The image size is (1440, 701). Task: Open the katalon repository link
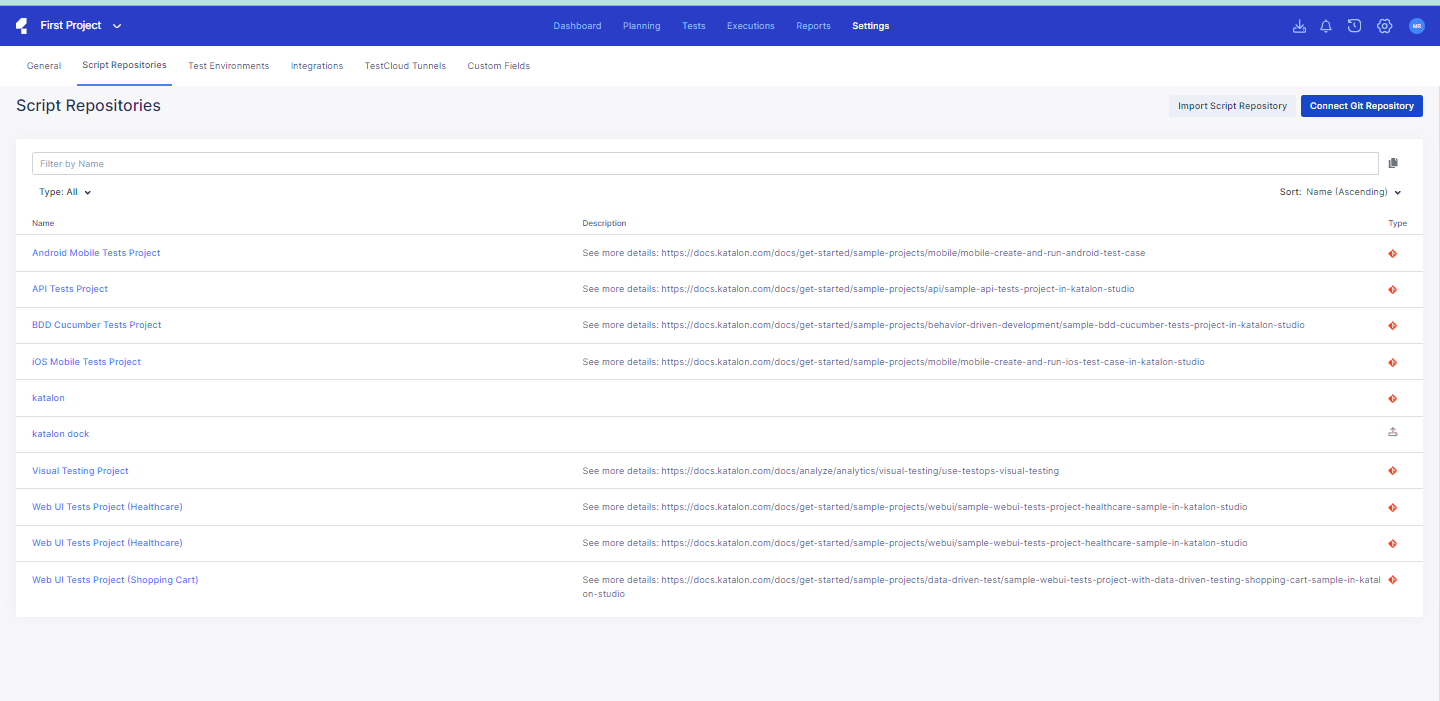coord(48,398)
